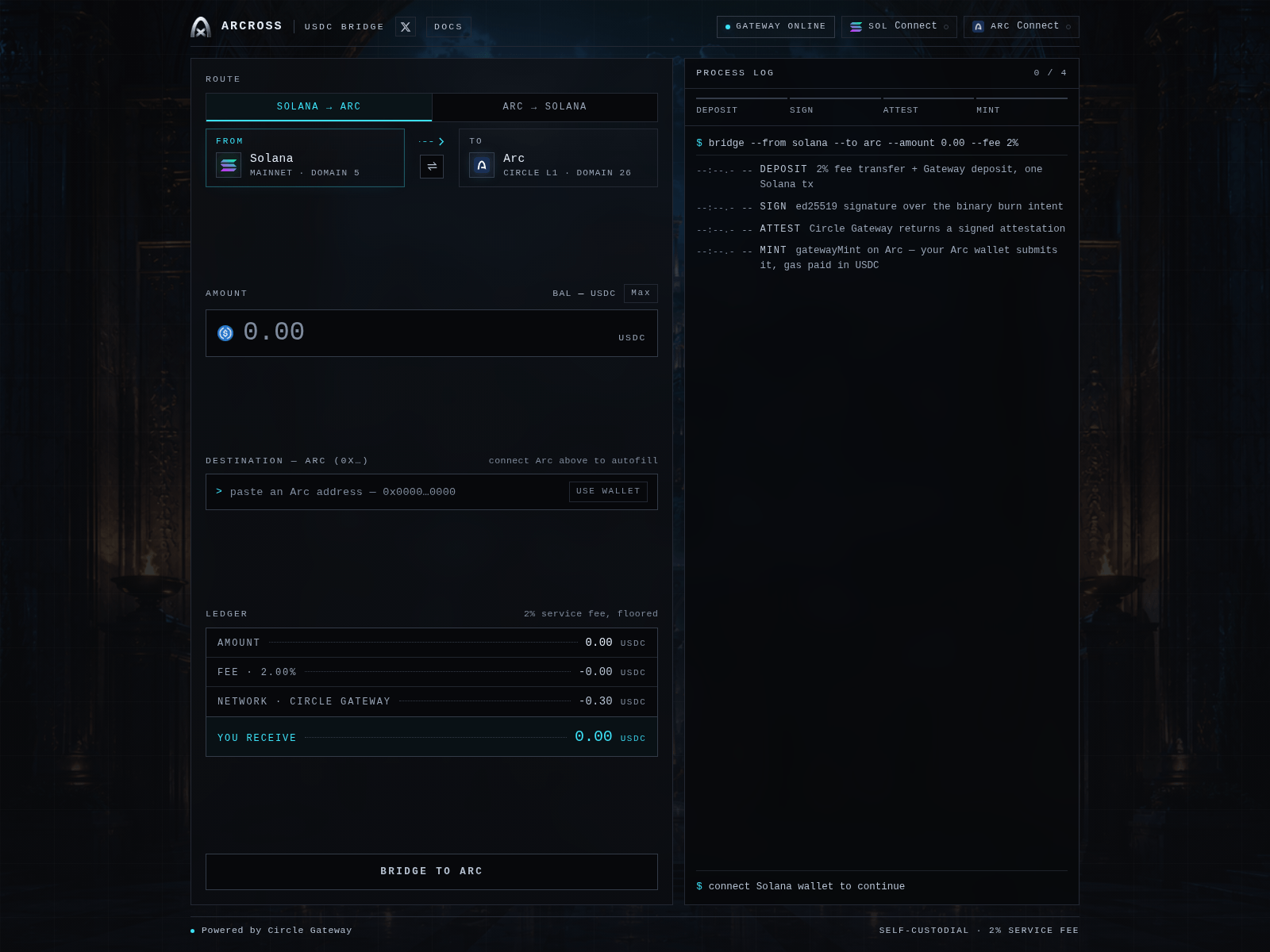Click the Max amount button

641,294
